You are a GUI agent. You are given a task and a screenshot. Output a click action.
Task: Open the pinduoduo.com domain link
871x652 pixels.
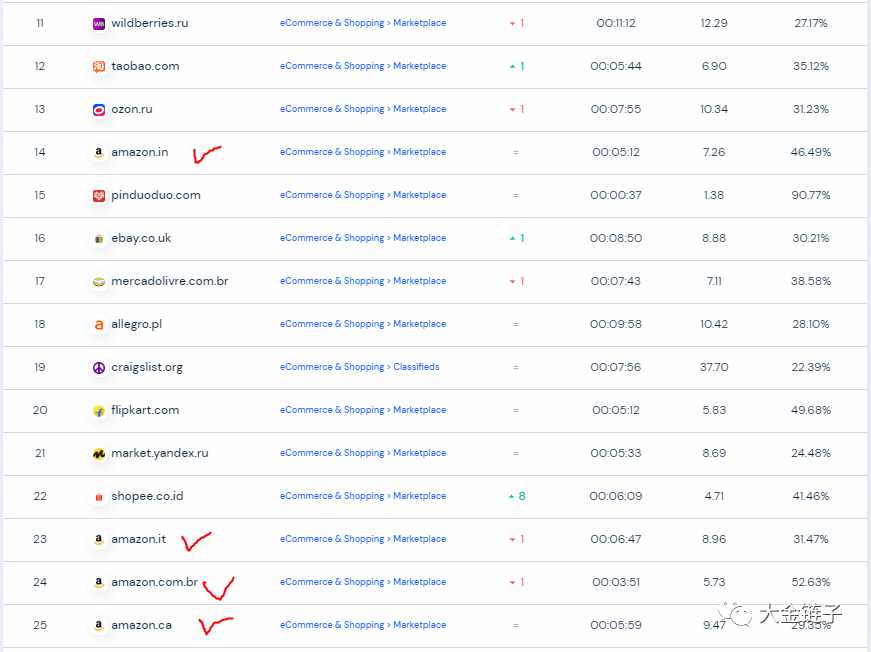[x=156, y=195]
